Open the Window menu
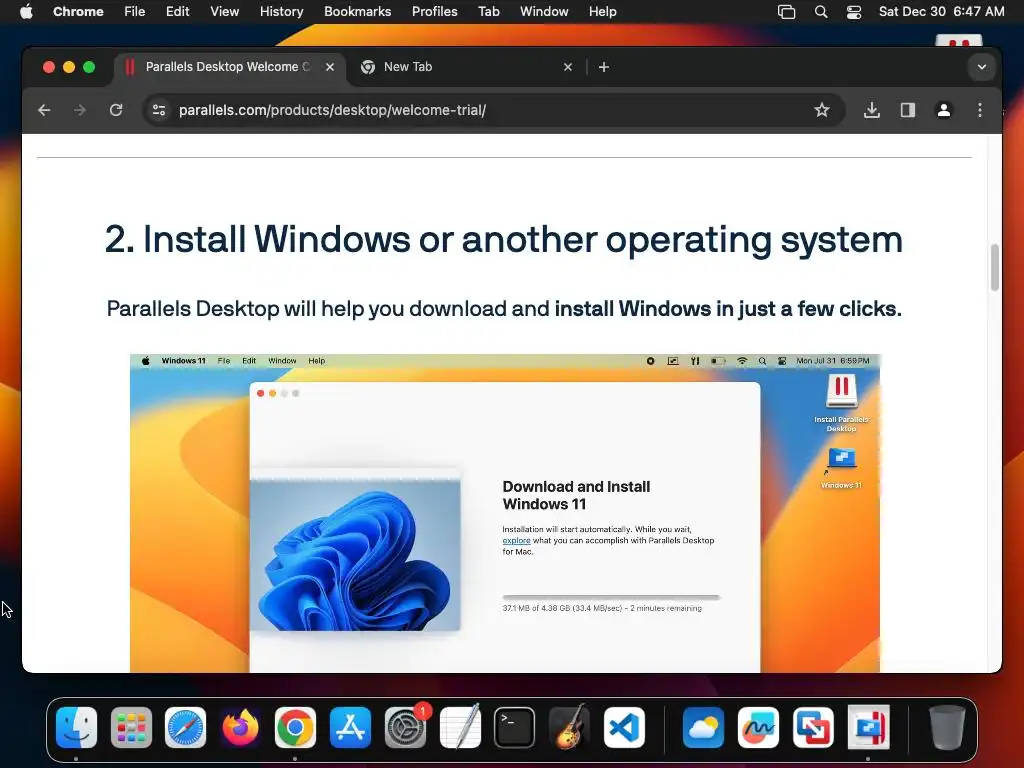The image size is (1024, 768). pyautogui.click(x=544, y=12)
